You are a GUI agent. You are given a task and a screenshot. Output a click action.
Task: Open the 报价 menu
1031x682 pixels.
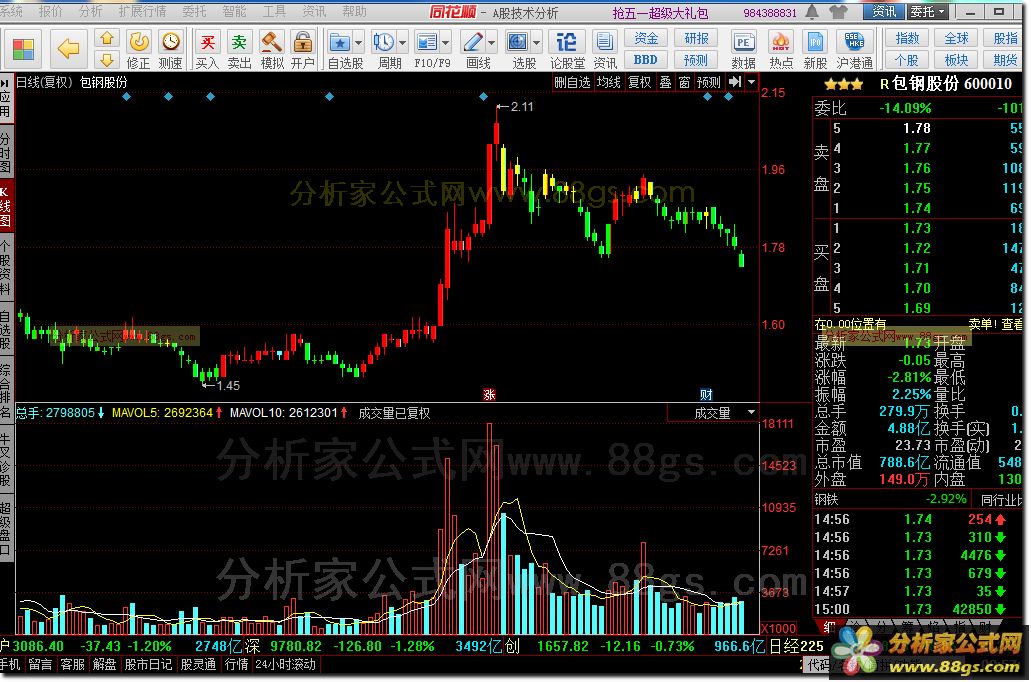(51, 11)
